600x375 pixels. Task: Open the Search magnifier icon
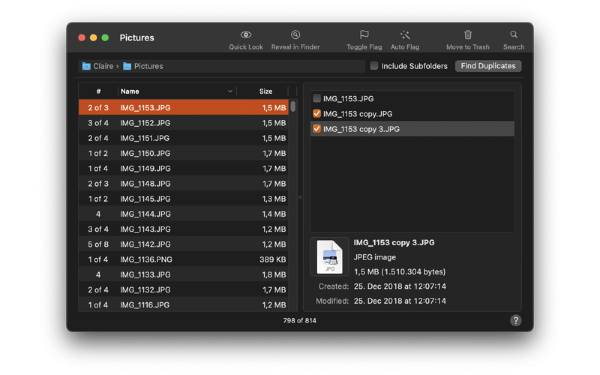[x=514, y=35]
